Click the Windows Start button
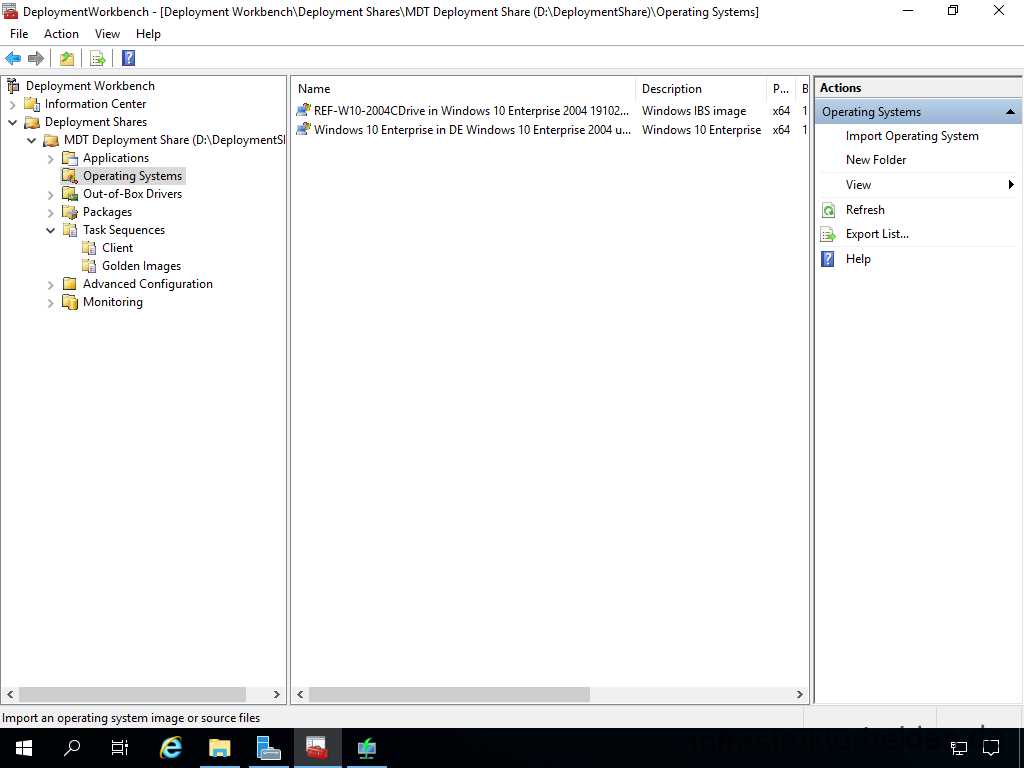Screen dimensions: 1024x768 (24, 748)
